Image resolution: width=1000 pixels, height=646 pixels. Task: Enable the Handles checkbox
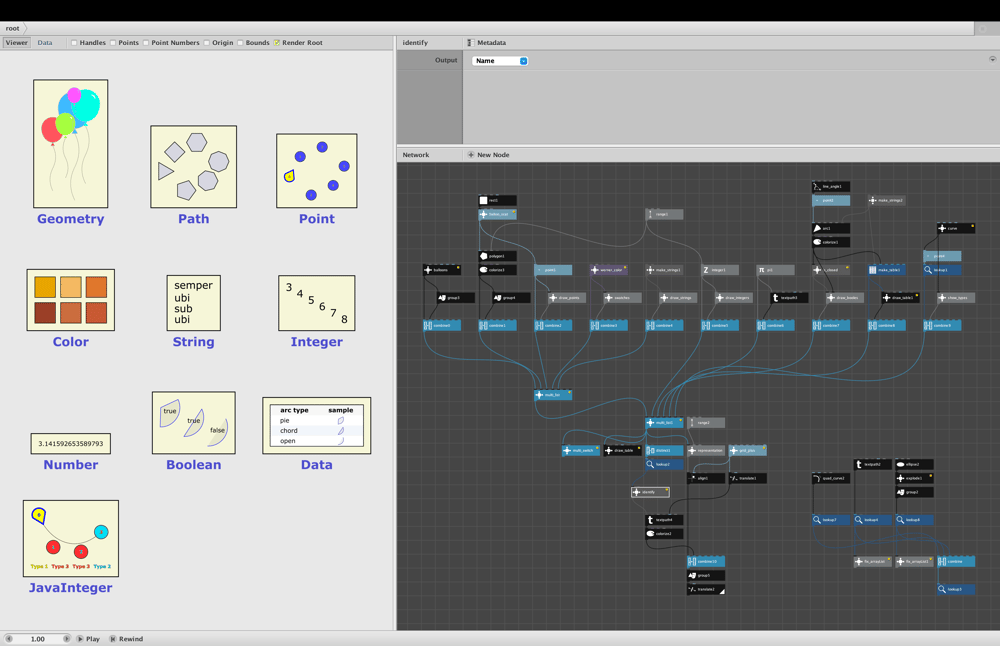74,43
